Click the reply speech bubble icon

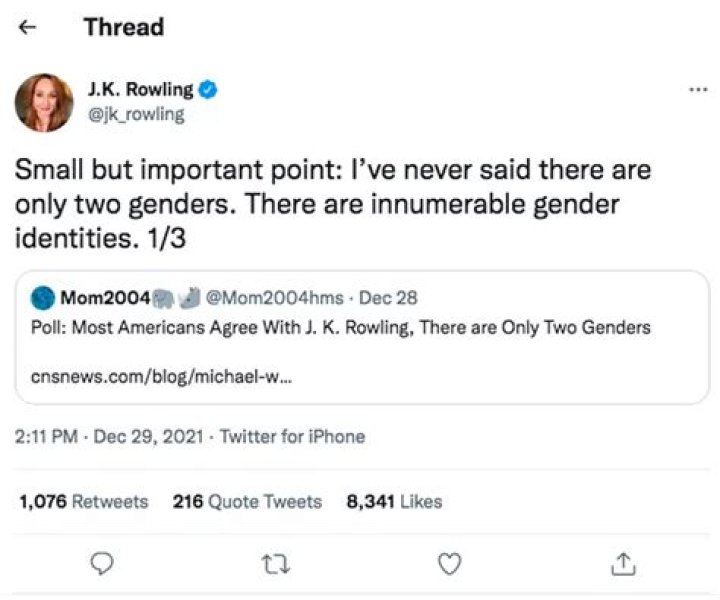(x=101, y=565)
